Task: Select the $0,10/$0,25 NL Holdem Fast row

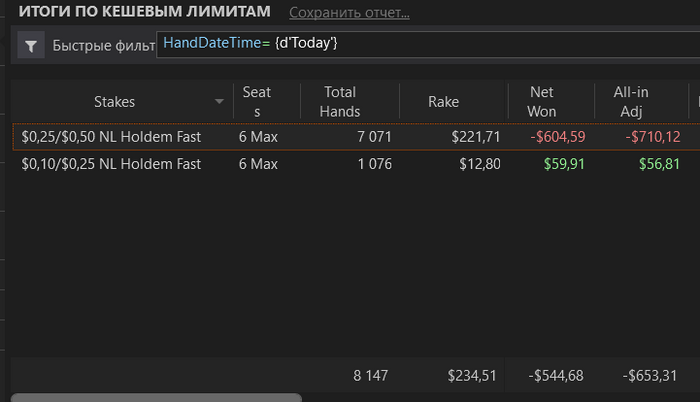Action: coord(356,164)
